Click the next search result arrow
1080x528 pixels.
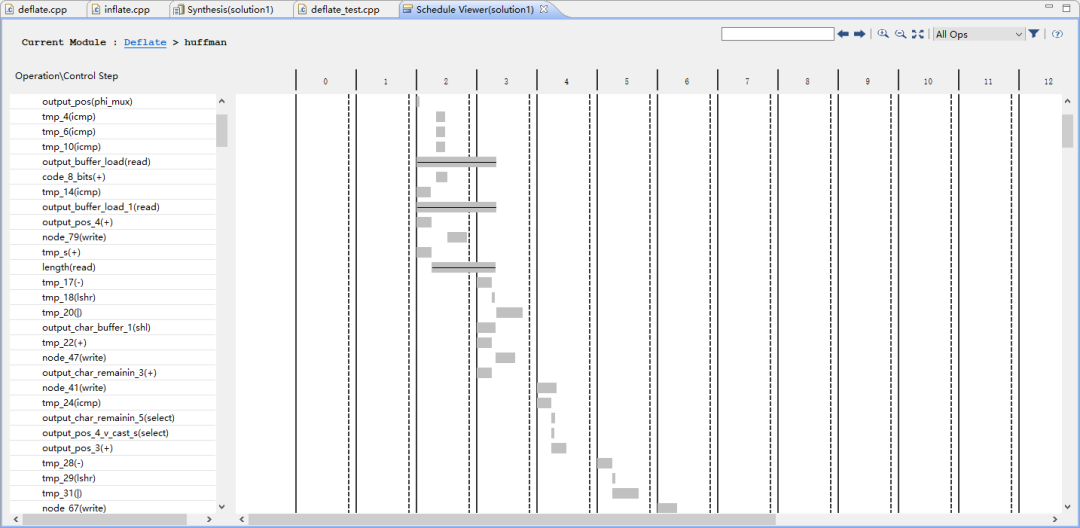click(x=858, y=34)
